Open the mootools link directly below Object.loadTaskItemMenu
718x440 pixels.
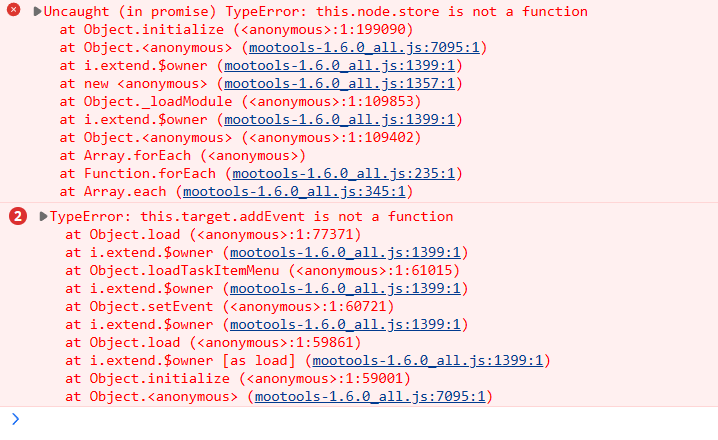[x=348, y=289]
